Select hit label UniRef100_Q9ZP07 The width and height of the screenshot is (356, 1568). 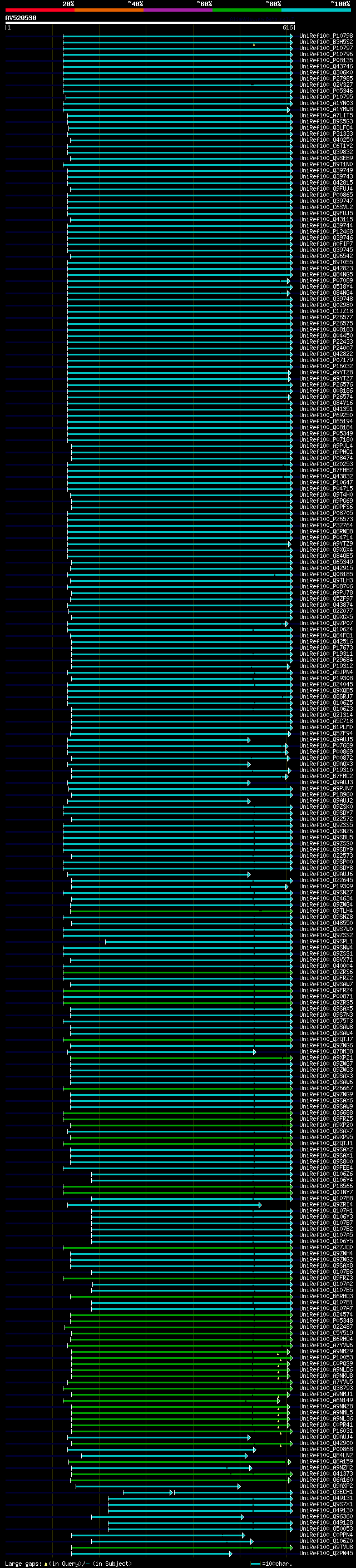click(x=325, y=624)
